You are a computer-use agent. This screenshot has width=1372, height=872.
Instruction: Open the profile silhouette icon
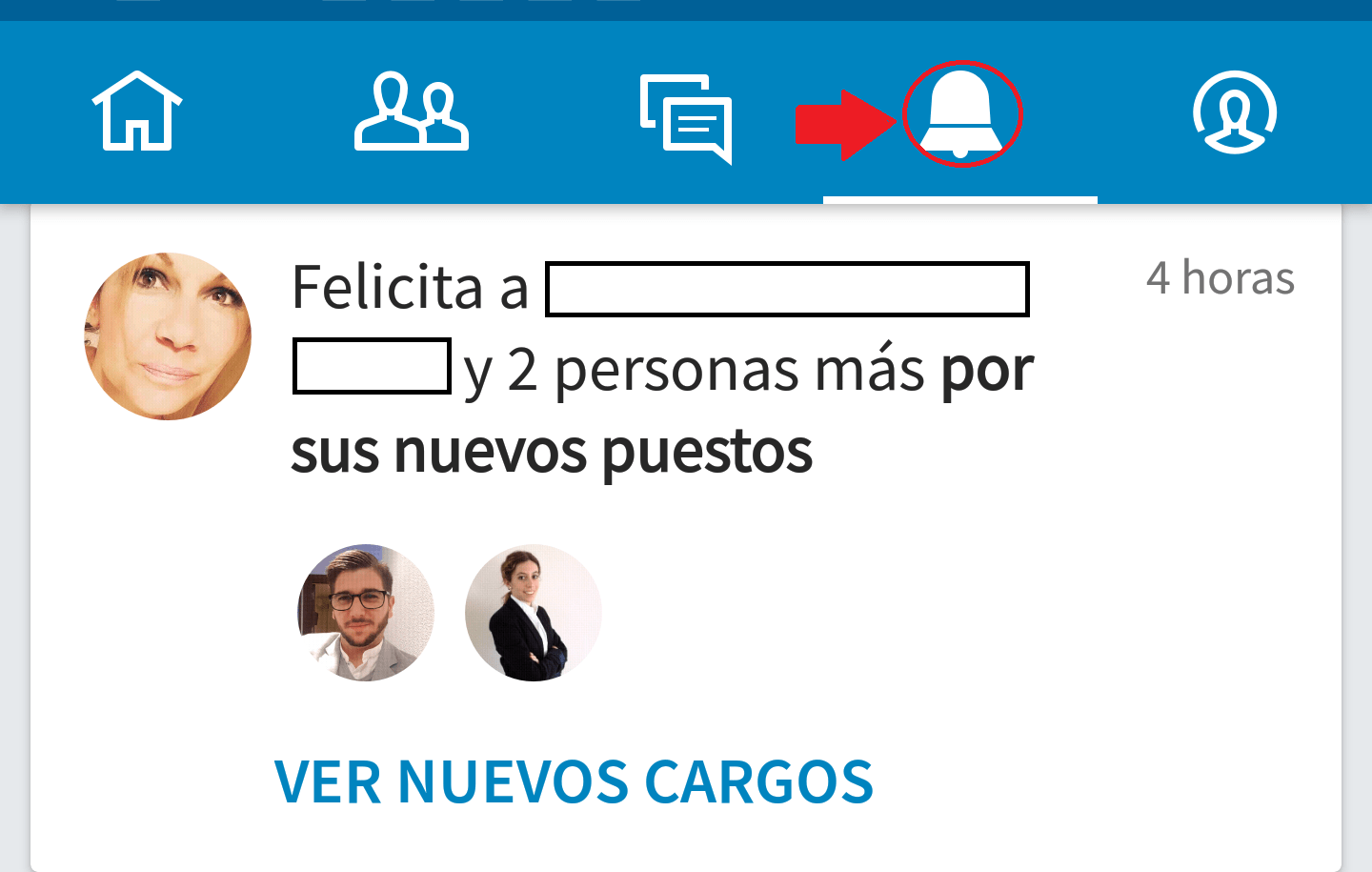[1235, 112]
